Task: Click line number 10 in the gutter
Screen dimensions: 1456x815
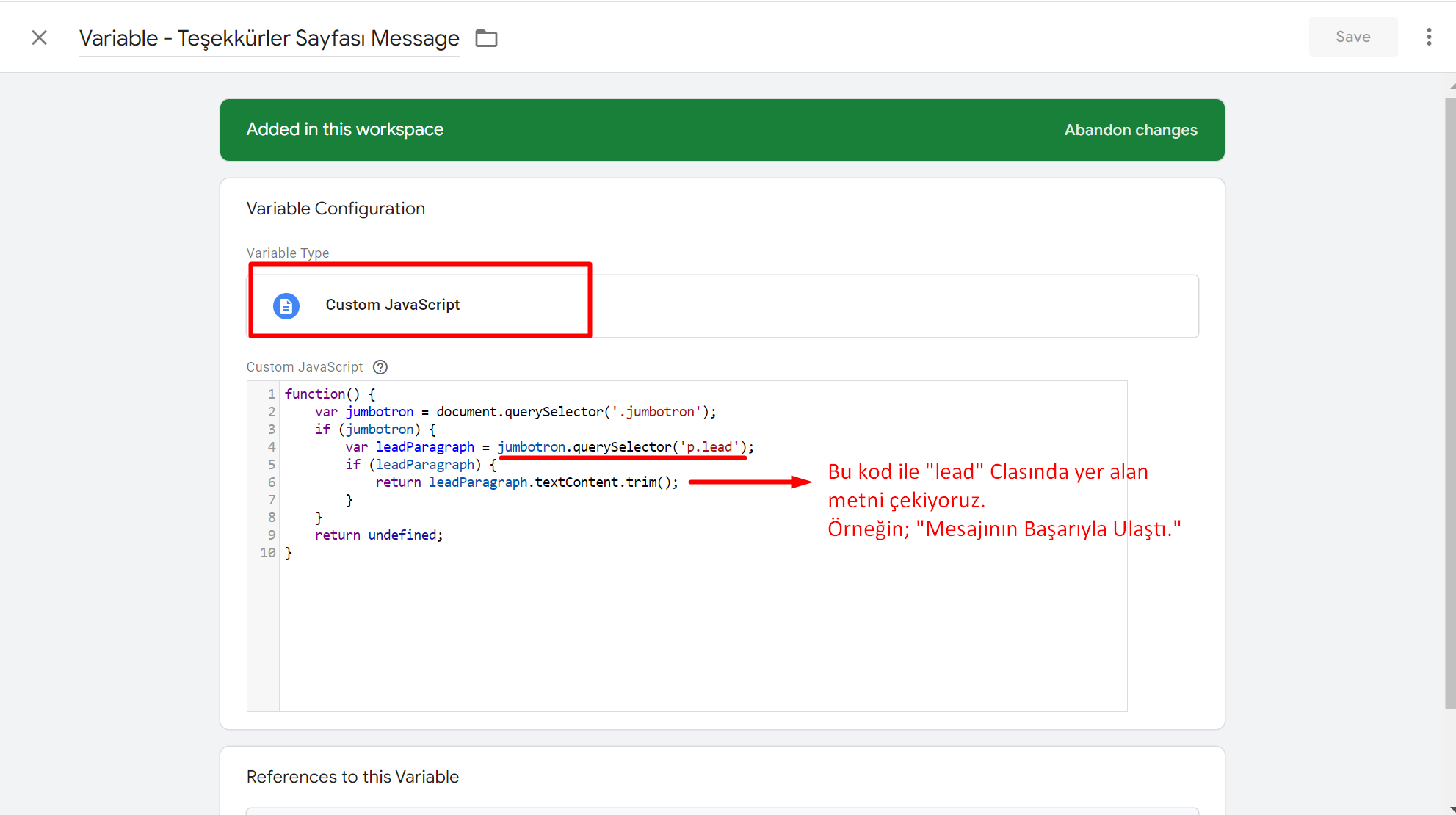Action: (267, 553)
